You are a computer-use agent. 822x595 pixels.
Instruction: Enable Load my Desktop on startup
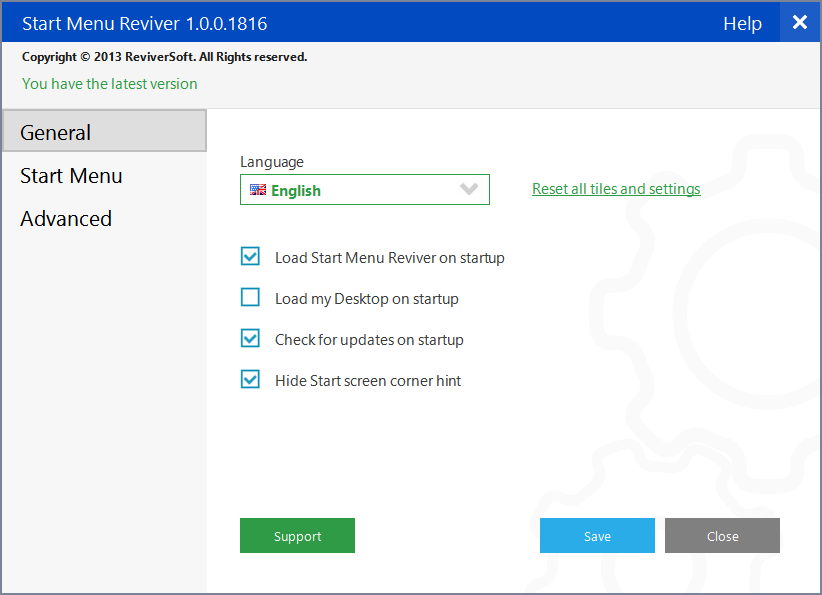[250, 297]
